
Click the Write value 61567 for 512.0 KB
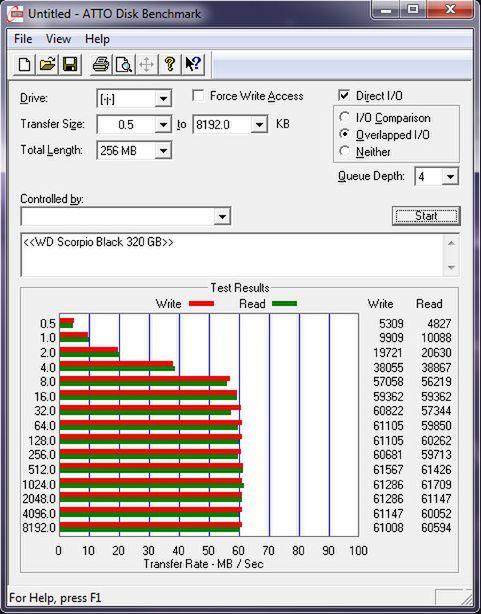388,469
